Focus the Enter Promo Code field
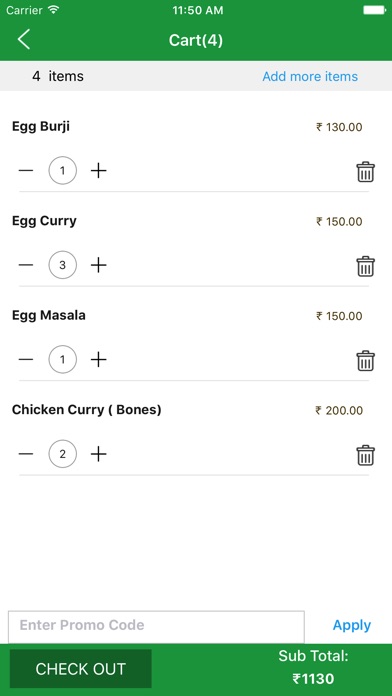This screenshot has height=696, width=392. [156, 626]
